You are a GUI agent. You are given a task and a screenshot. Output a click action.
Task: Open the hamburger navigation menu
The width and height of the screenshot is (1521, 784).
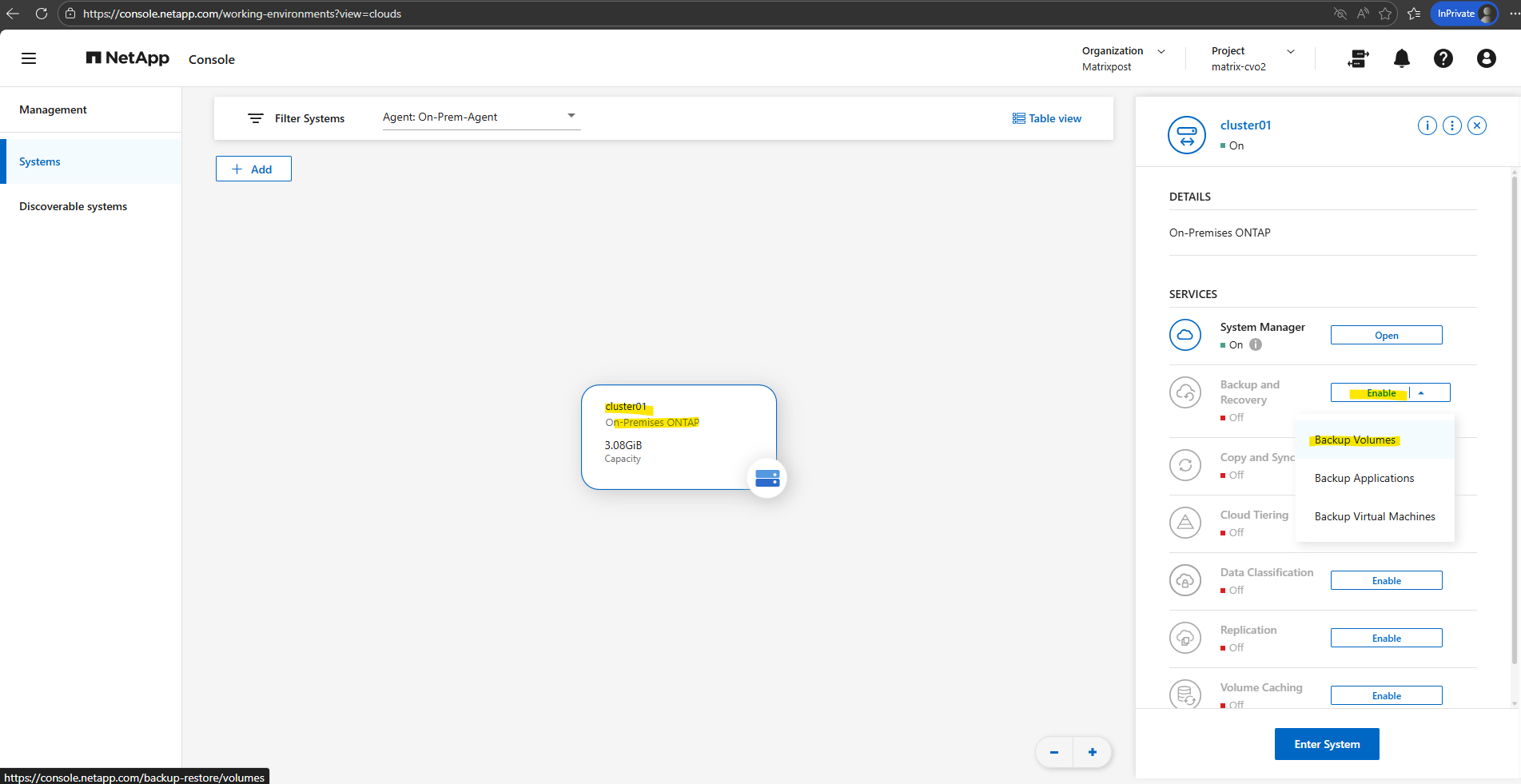29,58
